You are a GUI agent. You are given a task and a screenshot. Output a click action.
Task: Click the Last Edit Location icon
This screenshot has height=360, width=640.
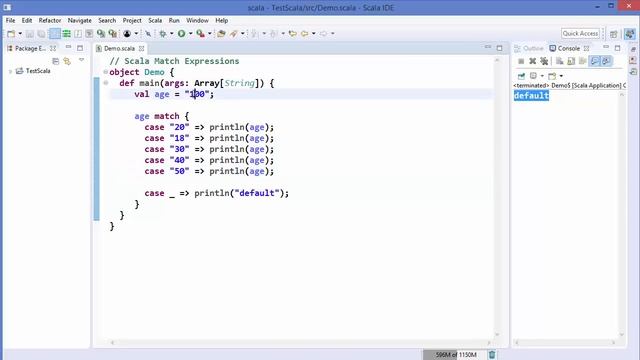[292, 33]
